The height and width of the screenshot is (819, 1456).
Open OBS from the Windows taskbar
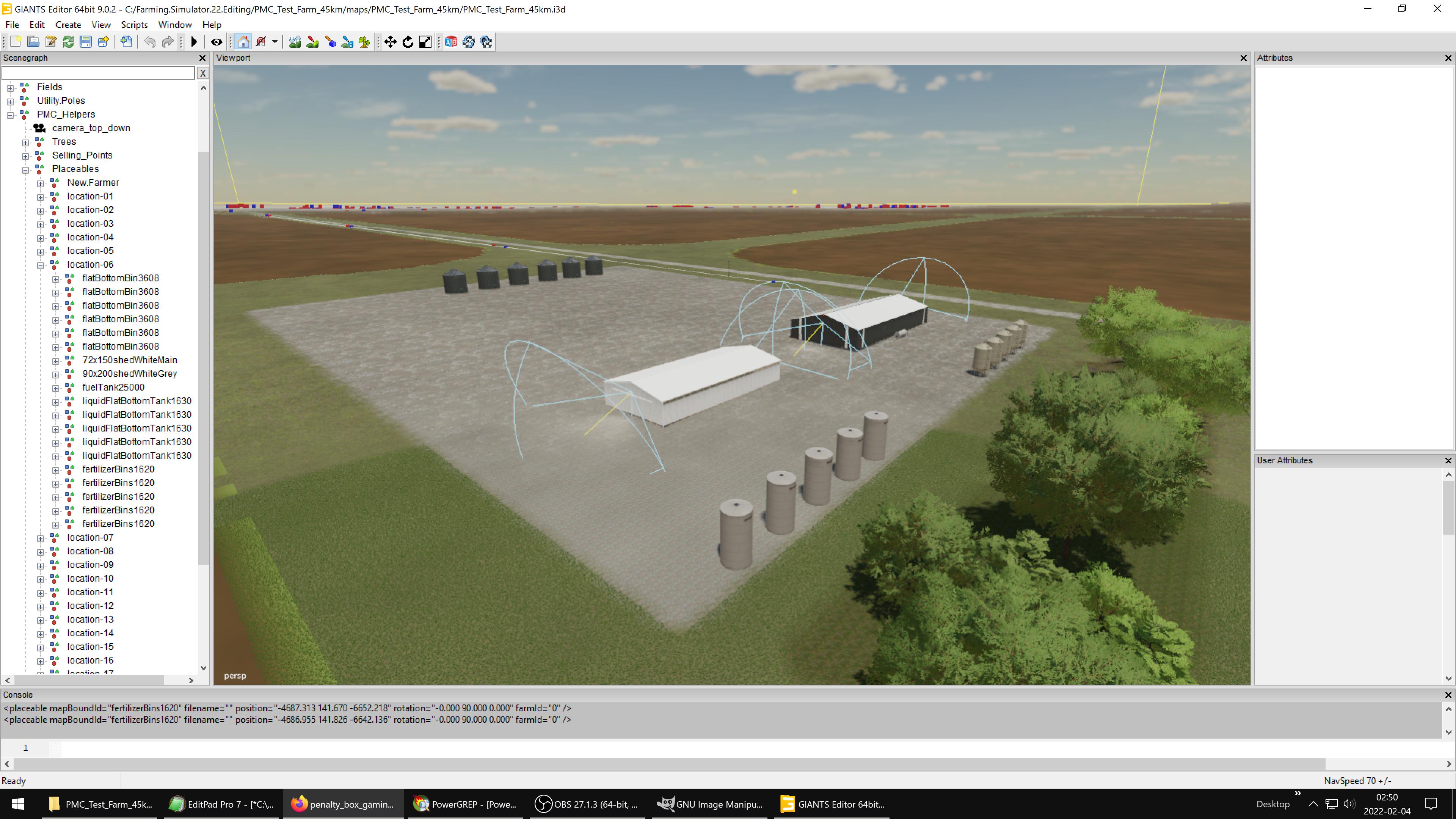tap(588, 804)
